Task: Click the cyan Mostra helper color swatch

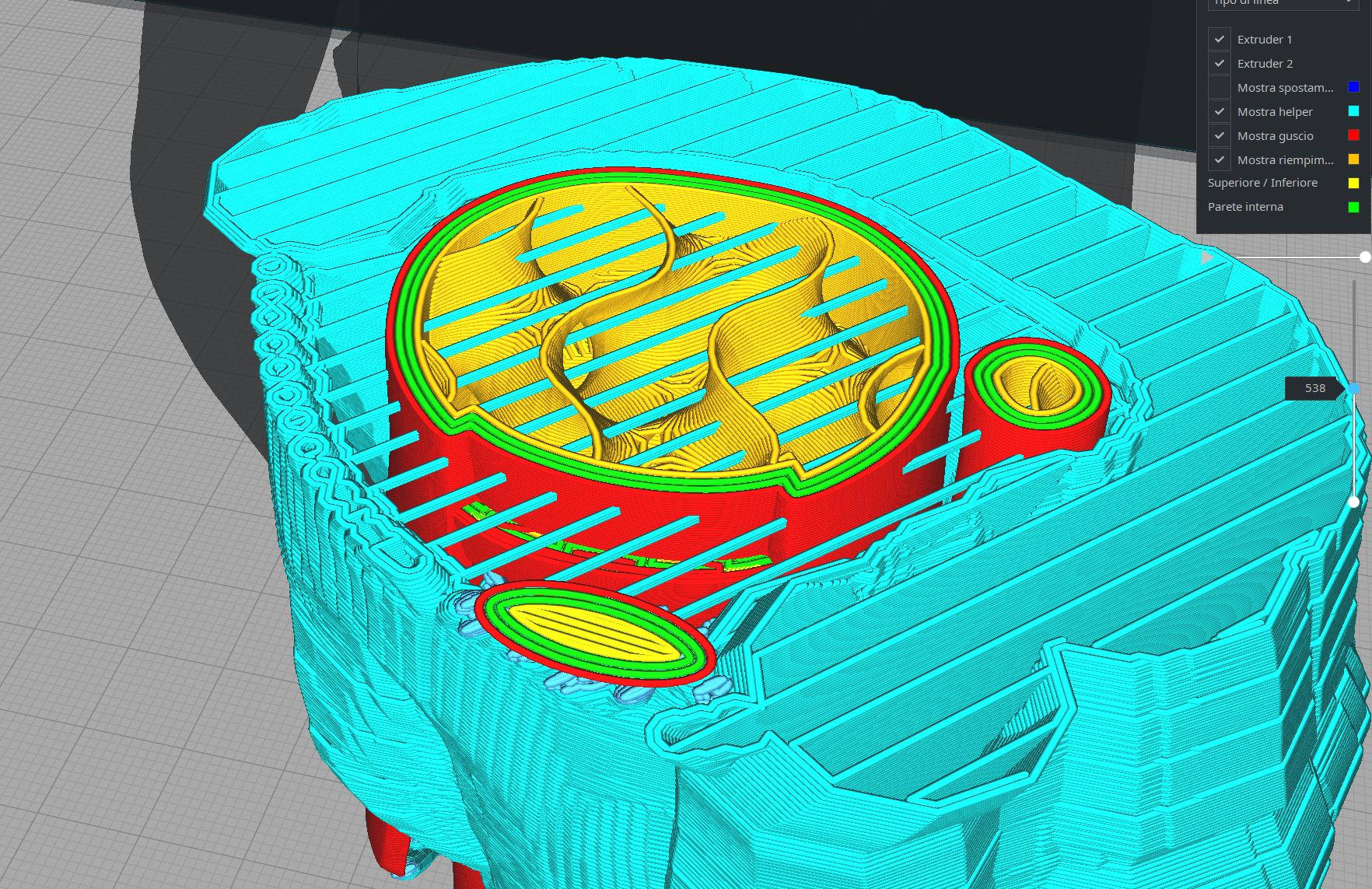Action: point(1353,111)
